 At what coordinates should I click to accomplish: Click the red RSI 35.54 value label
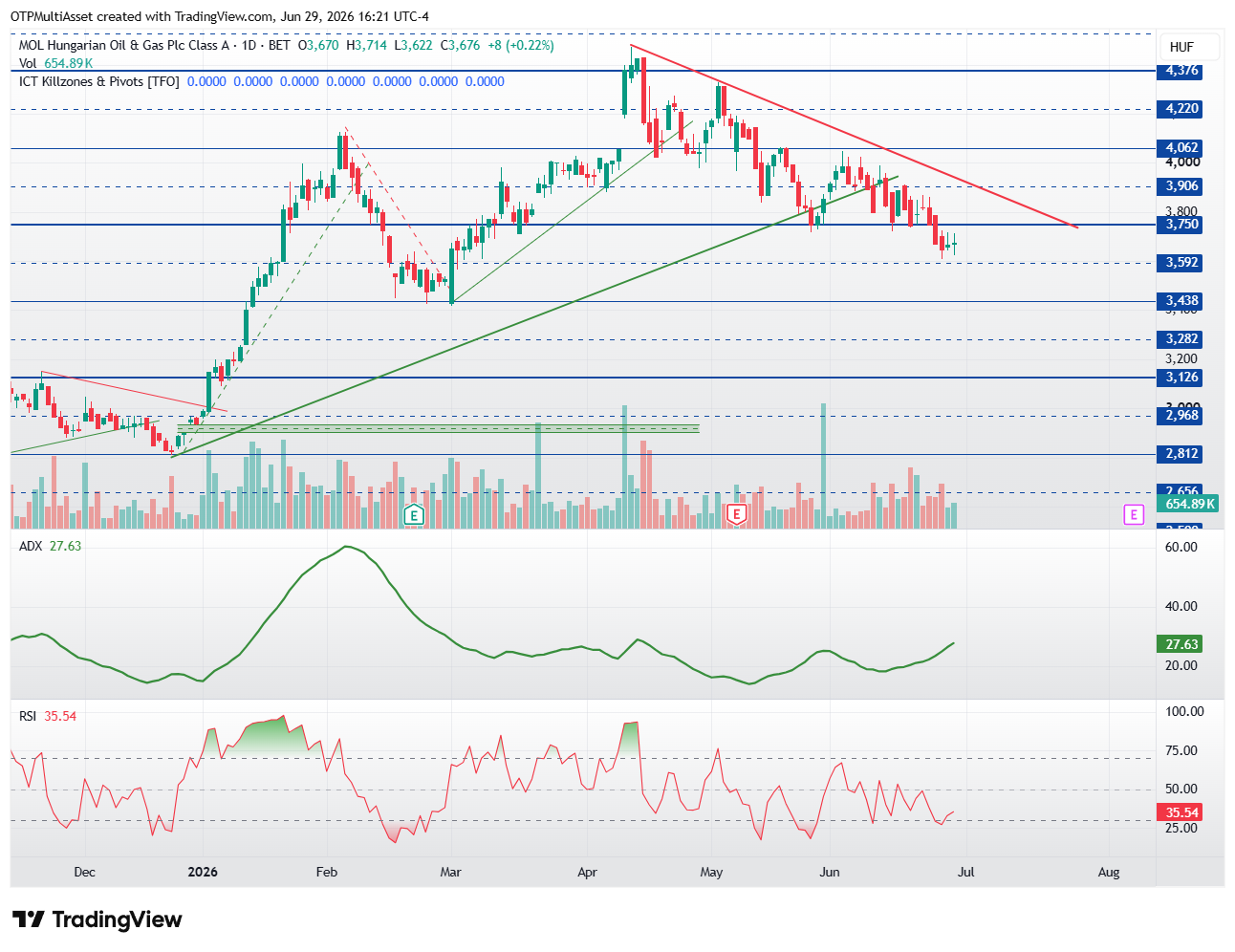1181,812
